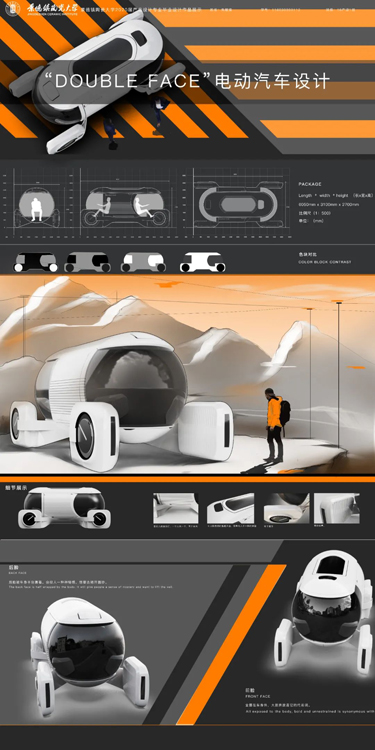Open the first detail thumbnail
The width and height of the screenshot is (375, 750).
pyautogui.click(x=176, y=508)
